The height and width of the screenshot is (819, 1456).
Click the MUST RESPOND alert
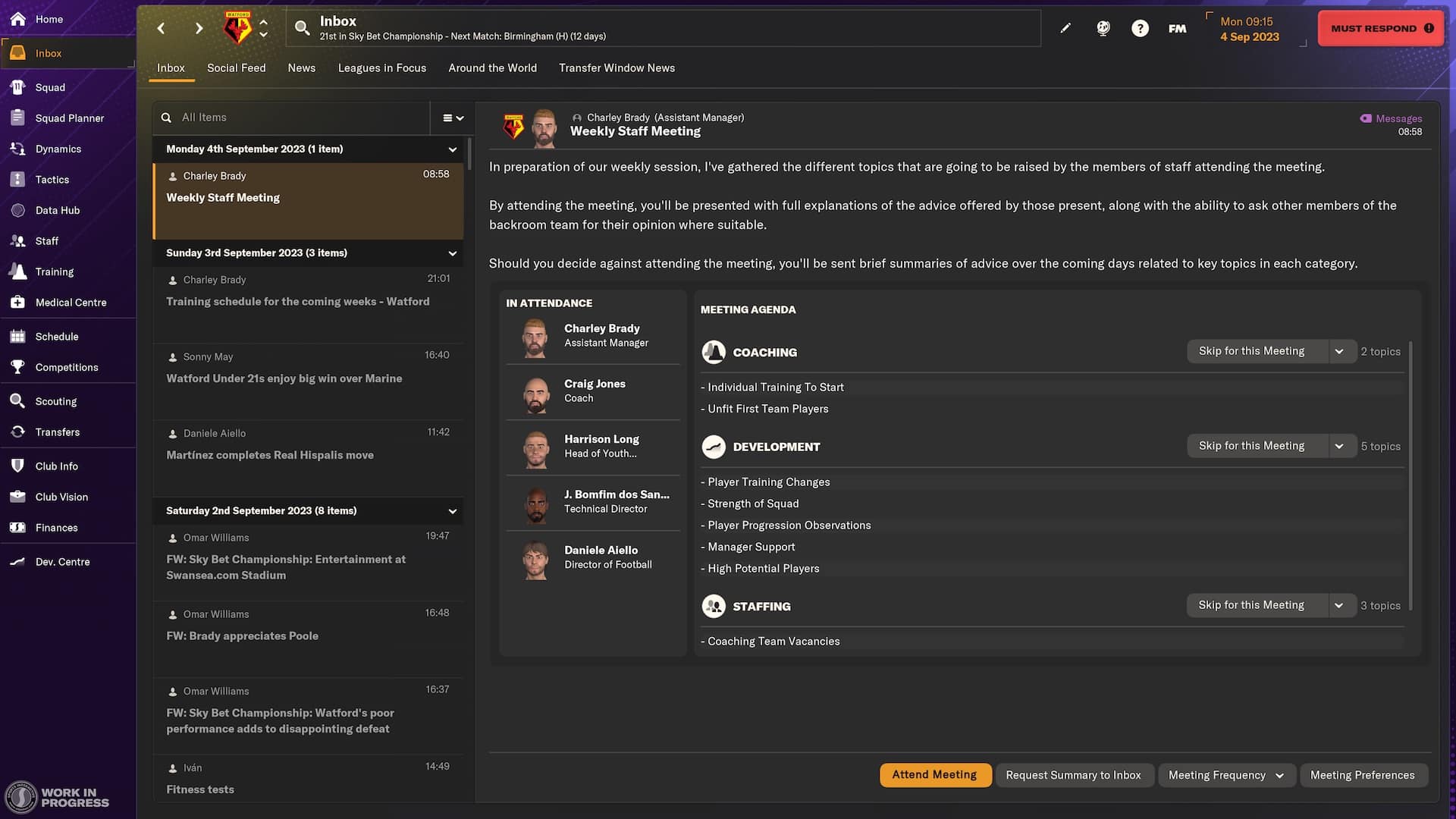pos(1380,27)
